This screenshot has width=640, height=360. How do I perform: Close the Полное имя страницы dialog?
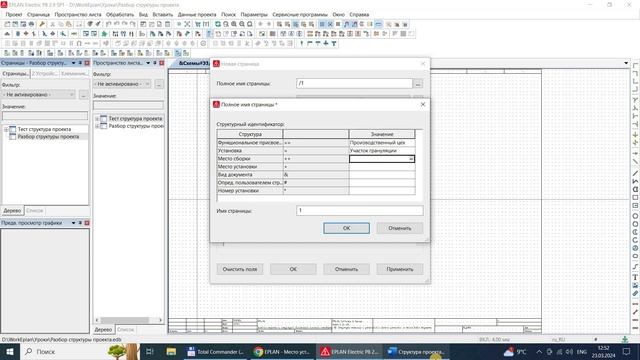[423, 104]
